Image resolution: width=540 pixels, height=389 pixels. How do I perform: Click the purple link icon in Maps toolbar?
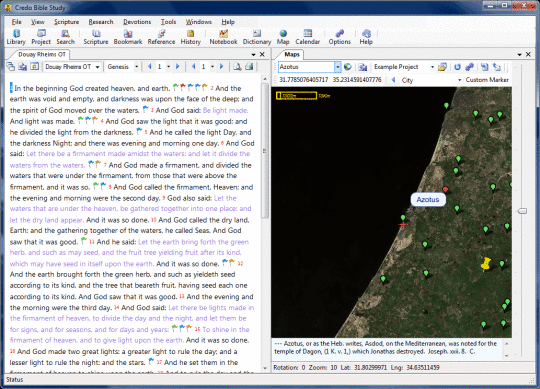[x=469, y=67]
